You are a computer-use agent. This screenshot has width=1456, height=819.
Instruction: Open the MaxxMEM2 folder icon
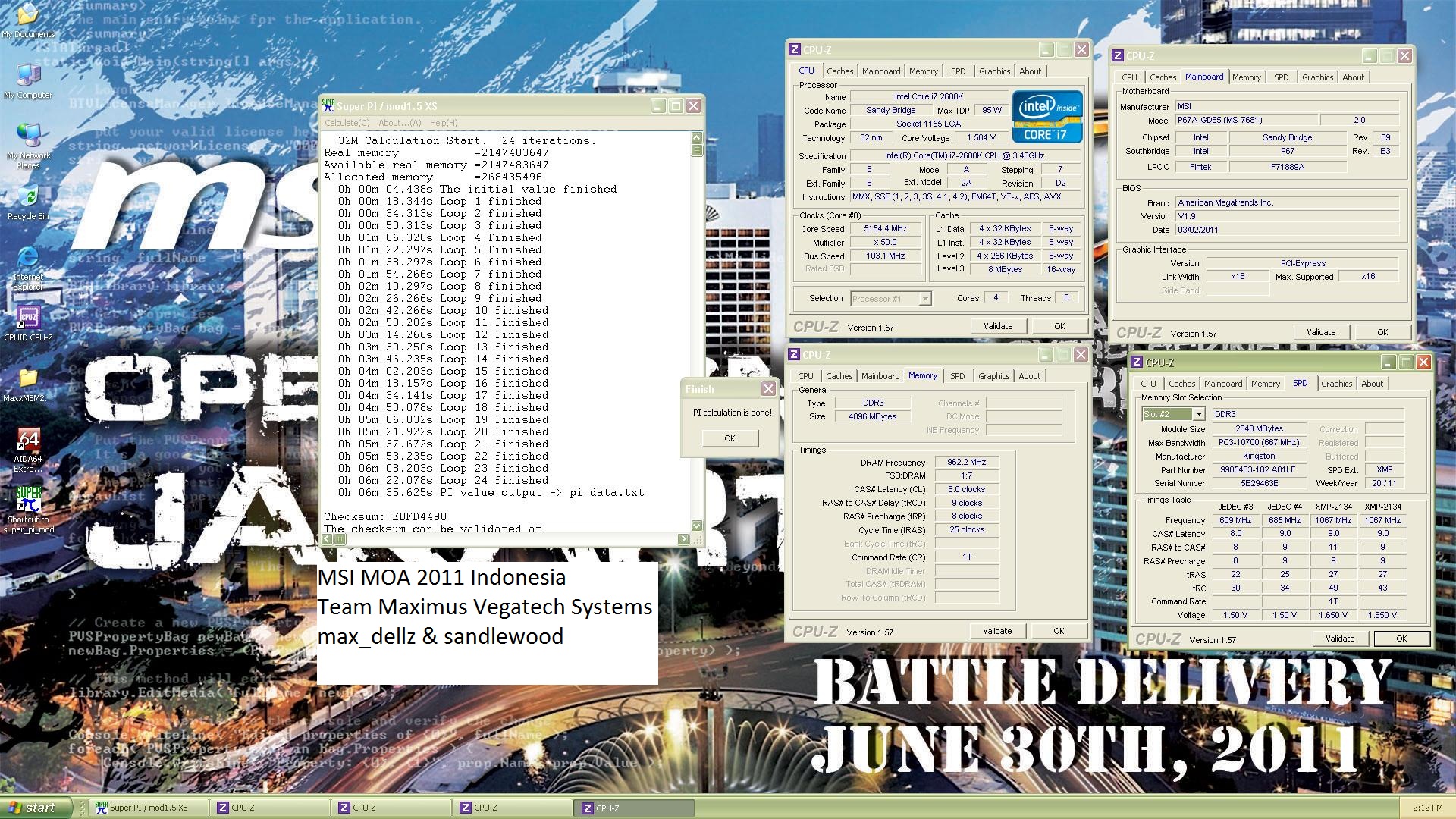coord(28,378)
